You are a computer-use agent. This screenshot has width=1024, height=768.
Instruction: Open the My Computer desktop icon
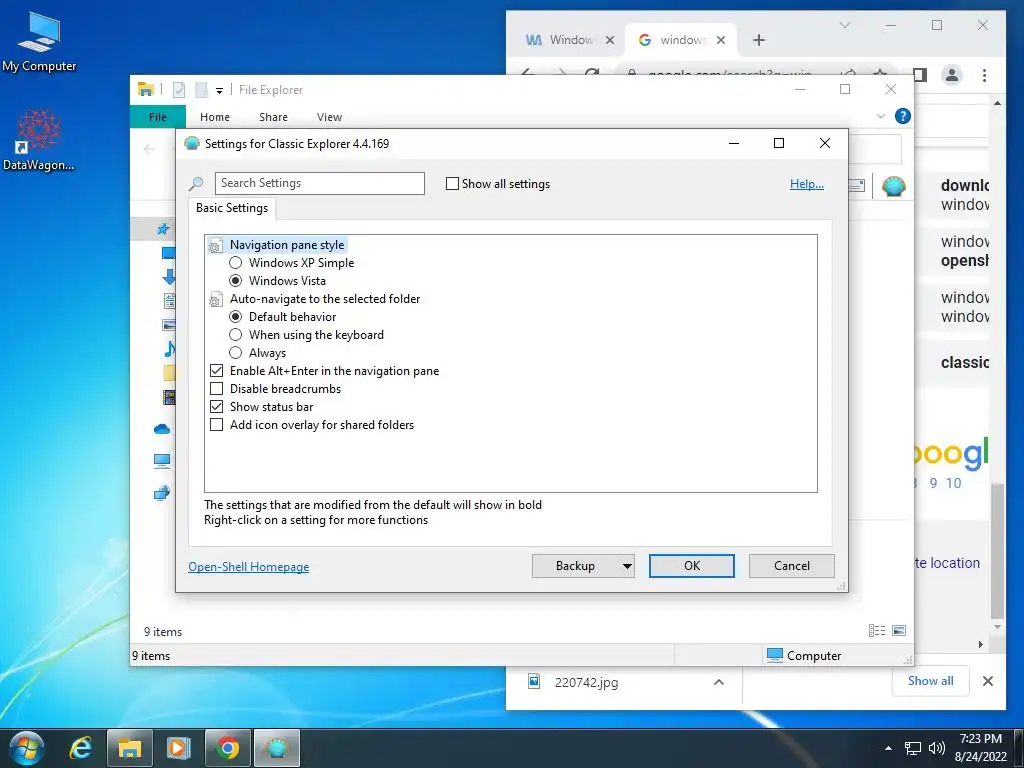pyautogui.click(x=39, y=42)
